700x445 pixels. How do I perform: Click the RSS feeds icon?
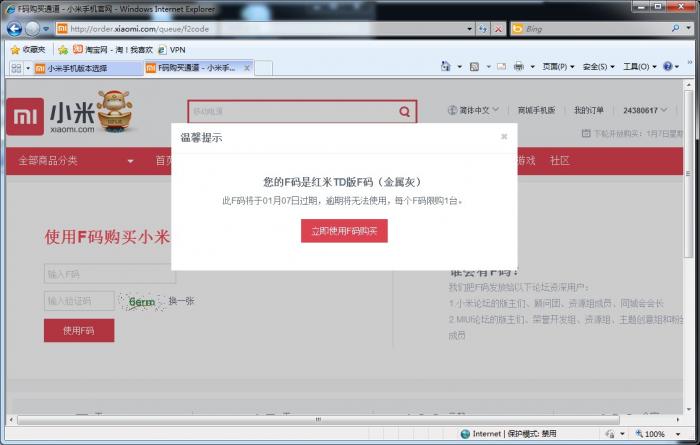click(x=474, y=67)
